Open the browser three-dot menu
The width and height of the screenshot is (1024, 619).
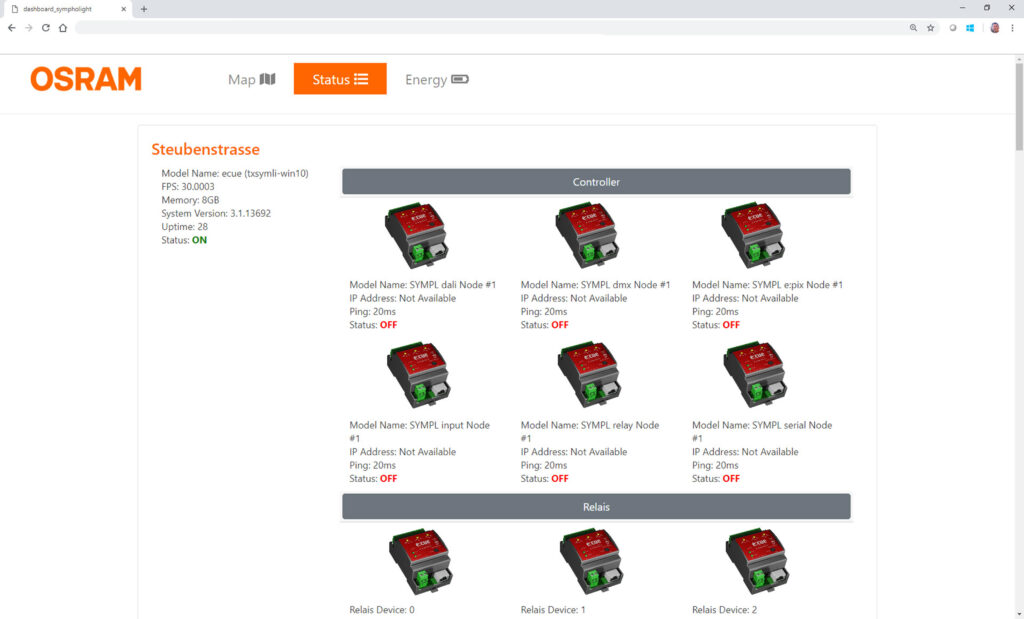pyautogui.click(x=1012, y=27)
